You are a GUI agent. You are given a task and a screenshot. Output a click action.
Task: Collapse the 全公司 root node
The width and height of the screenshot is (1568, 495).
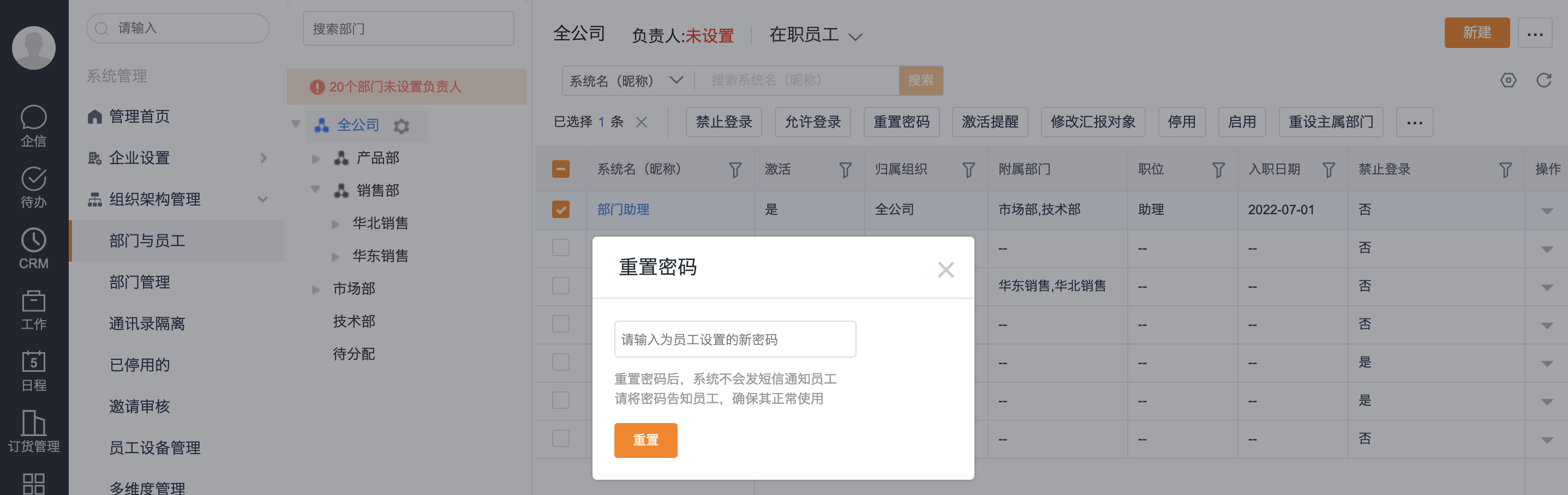coord(296,124)
